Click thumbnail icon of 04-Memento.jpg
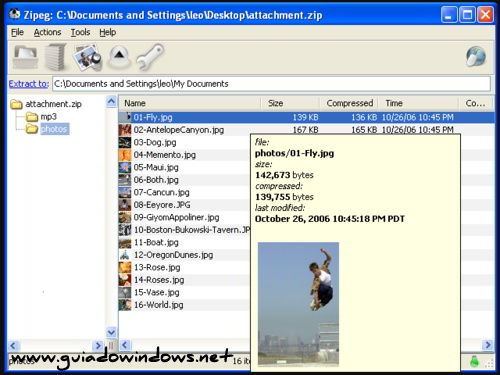Screen dimensions: 500x375 coord(125,155)
